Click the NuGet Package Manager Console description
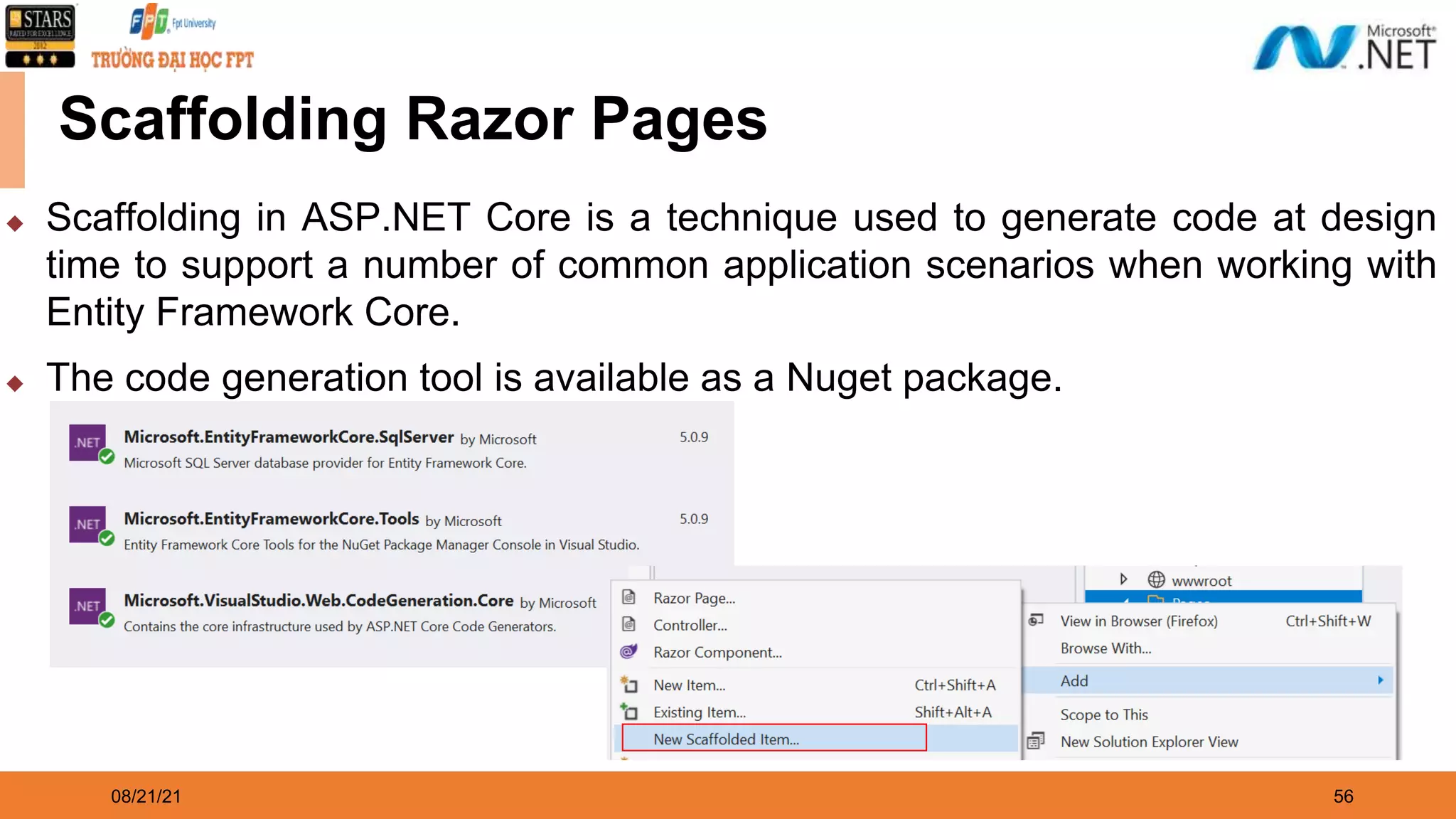 [x=381, y=545]
